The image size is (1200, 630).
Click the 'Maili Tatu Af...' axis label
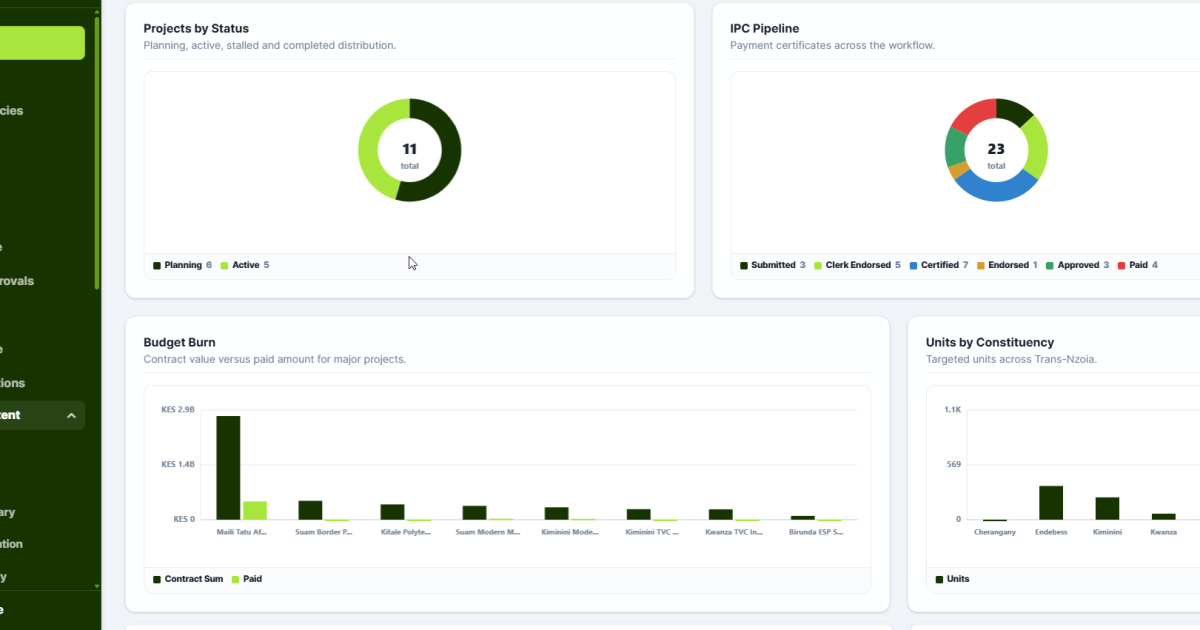(x=242, y=532)
